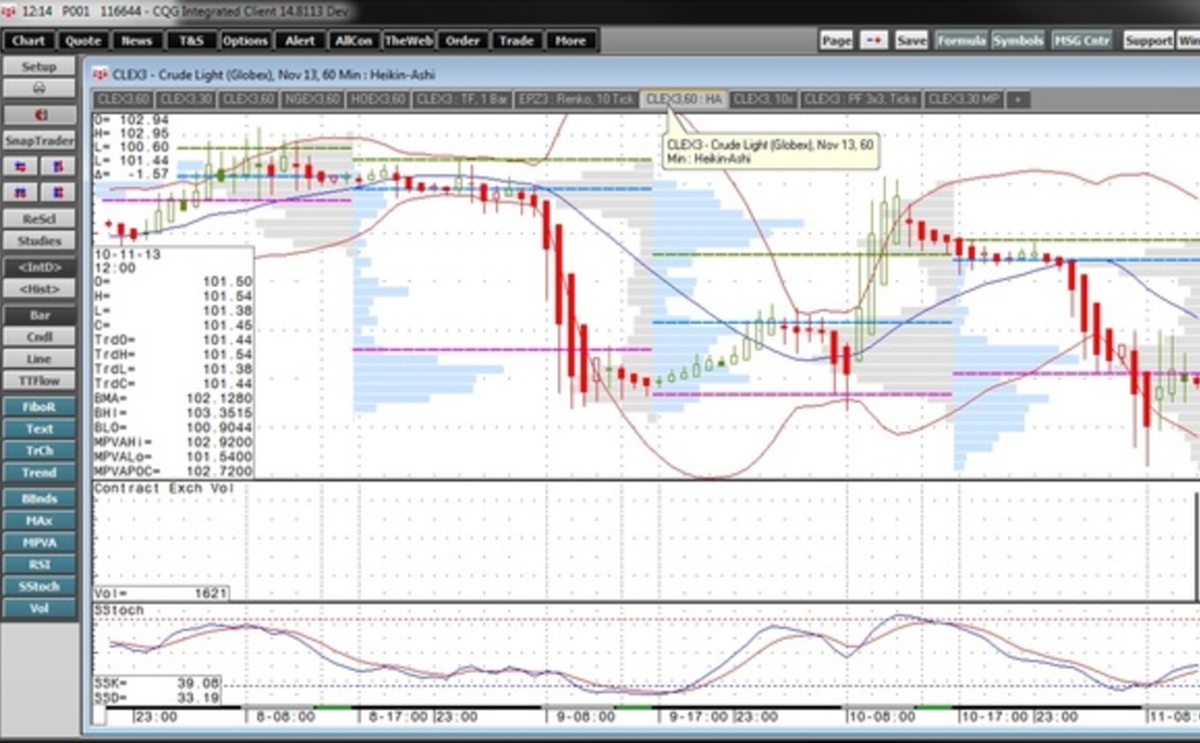Enable the Vol volume study
The width and height of the screenshot is (1200, 743).
pyautogui.click(x=40, y=607)
